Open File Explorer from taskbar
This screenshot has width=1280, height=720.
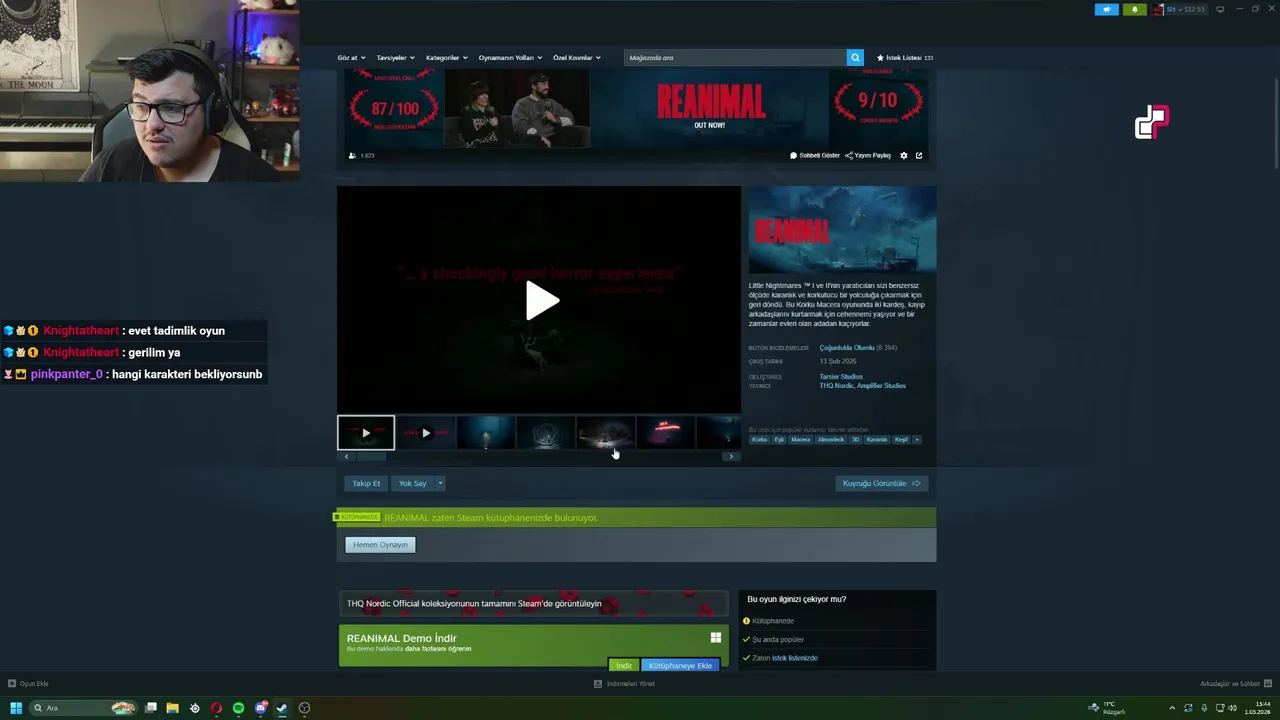172,708
